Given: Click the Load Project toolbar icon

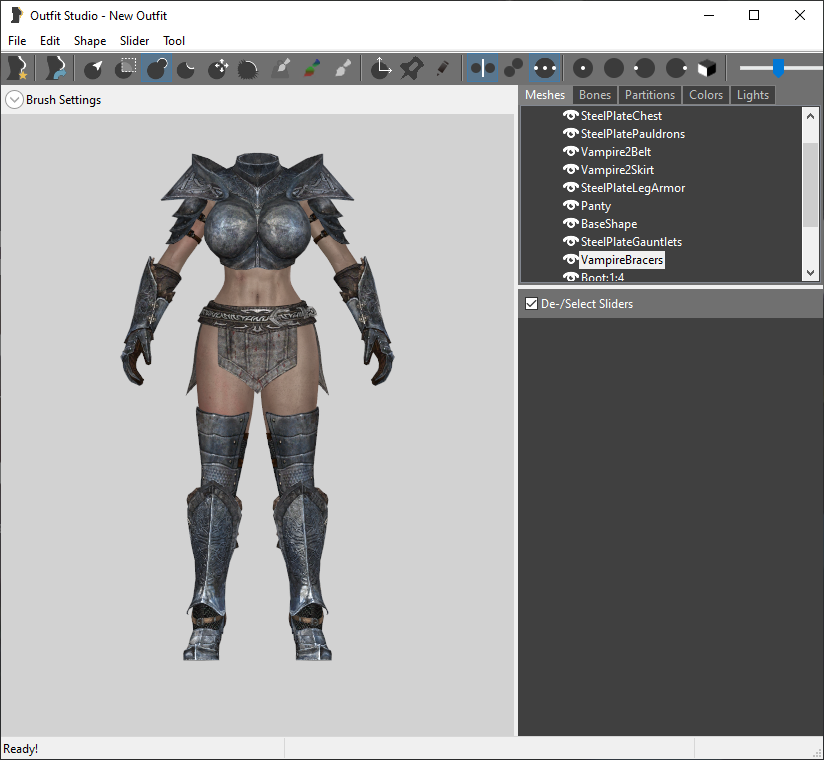Looking at the screenshot, I should pos(55,68).
